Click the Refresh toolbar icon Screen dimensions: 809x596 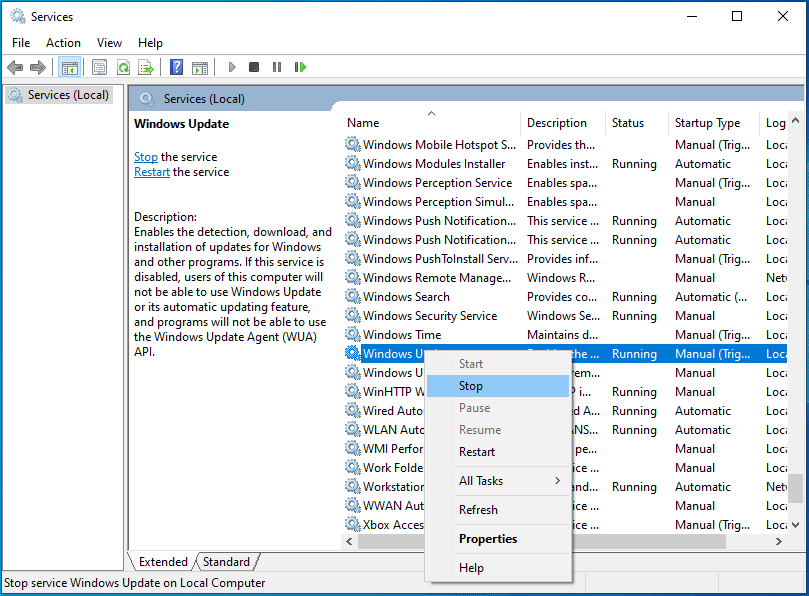tap(123, 67)
